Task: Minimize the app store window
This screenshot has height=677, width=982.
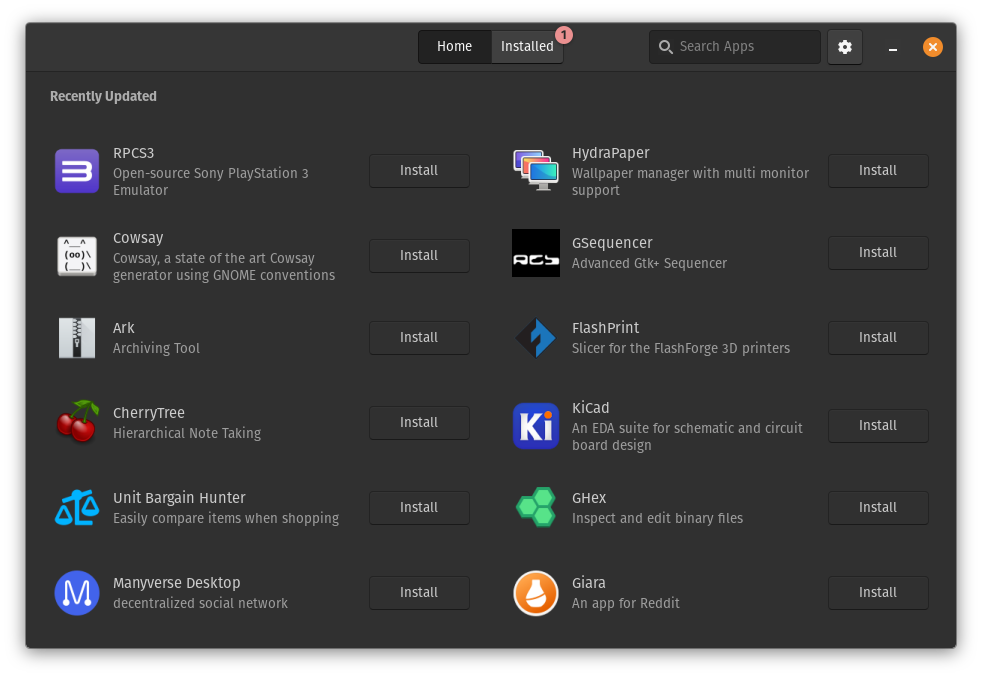Action: 893,48
